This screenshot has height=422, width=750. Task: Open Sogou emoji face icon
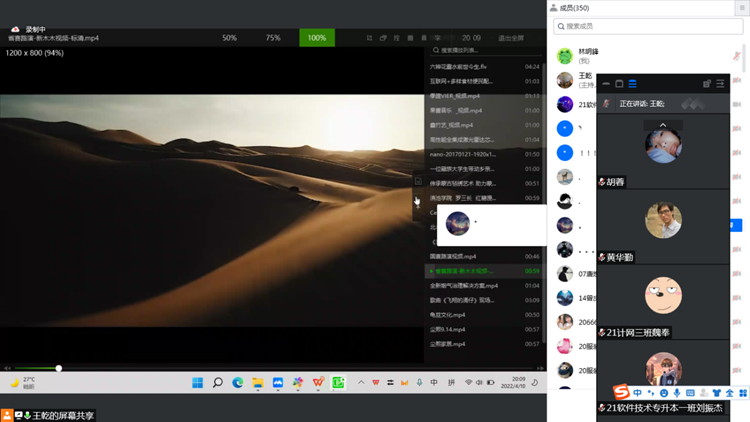coord(664,393)
